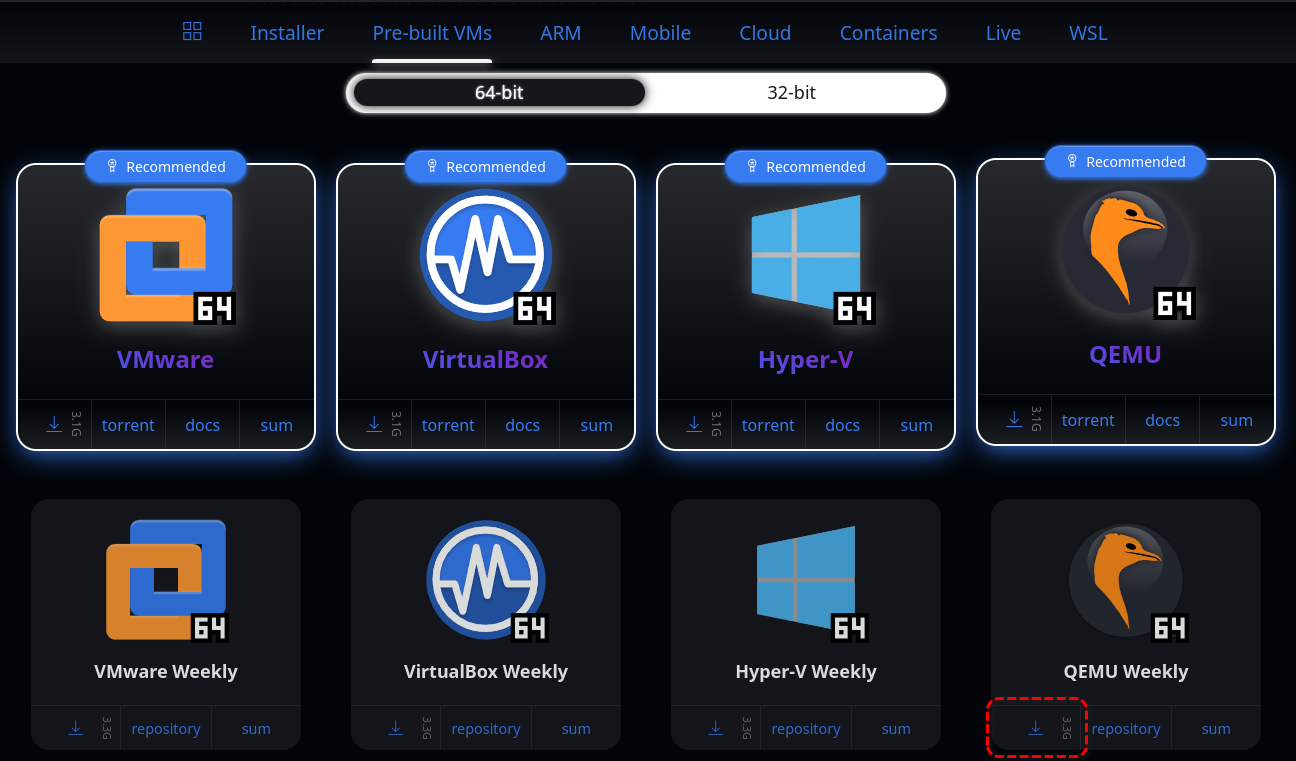1296x761 pixels.
Task: Open the repository link for Hyper-V Weekly
Action: pos(806,729)
